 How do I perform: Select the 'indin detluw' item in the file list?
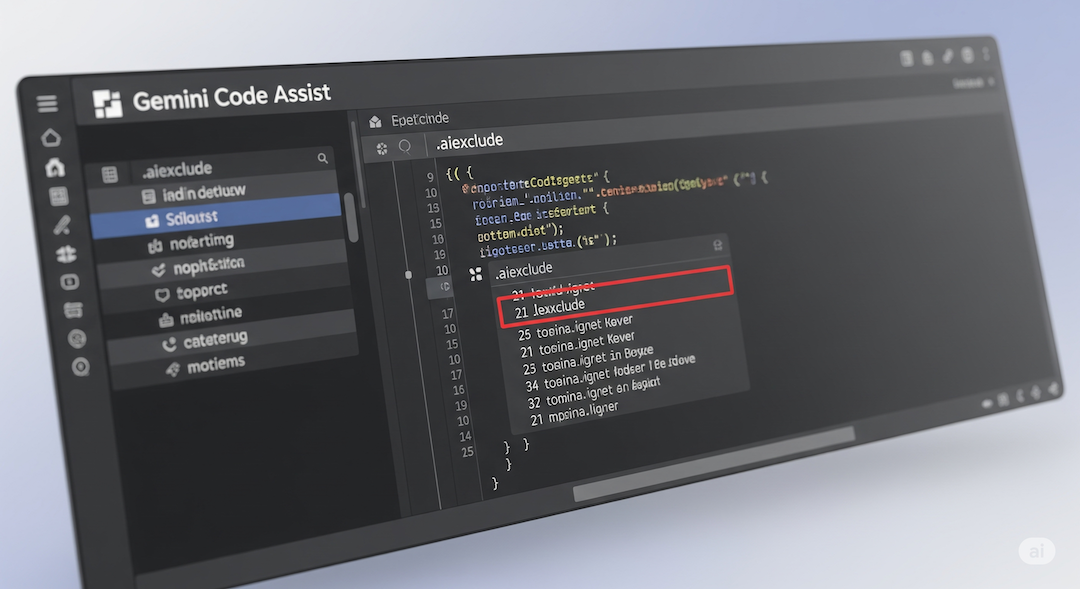pos(215,192)
